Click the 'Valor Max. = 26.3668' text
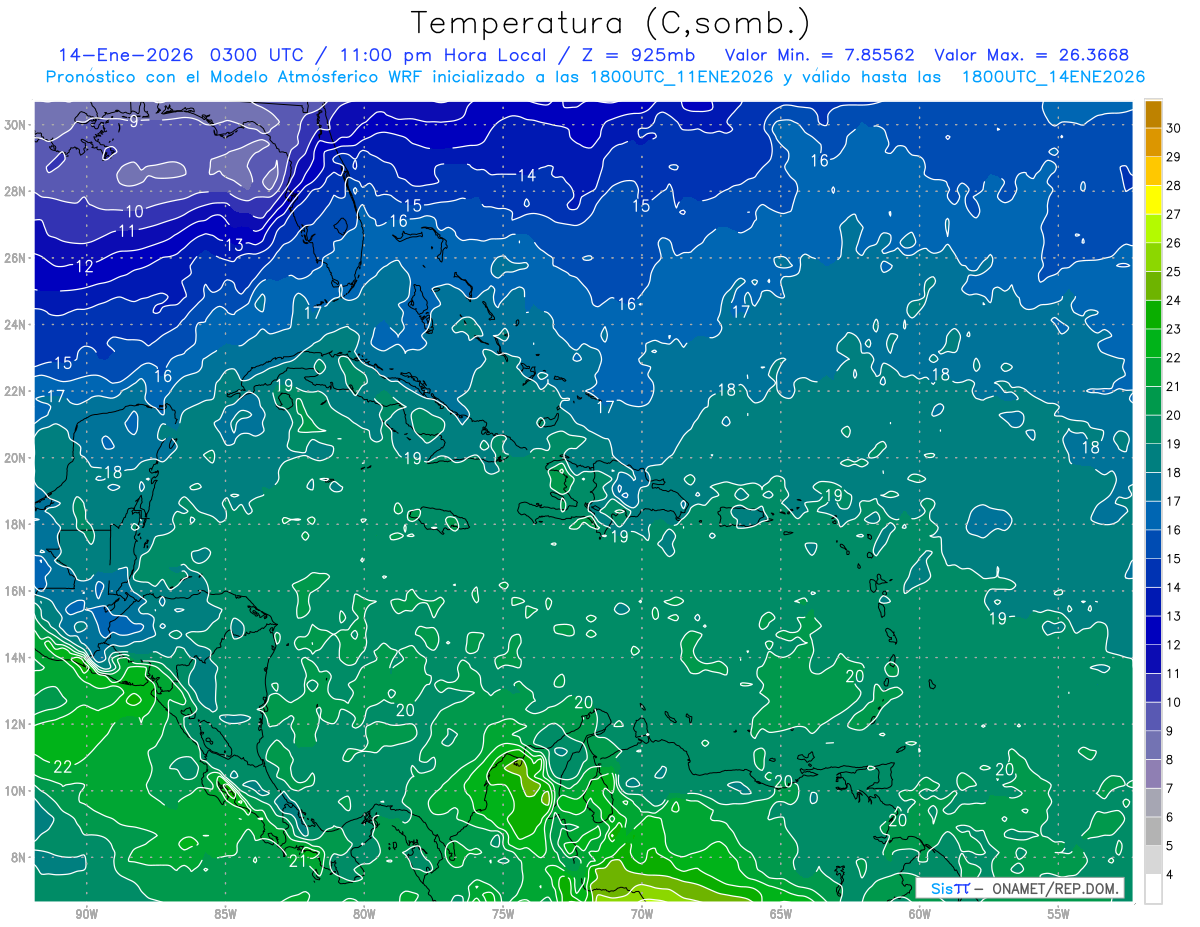1200x927 pixels. [x=1032, y=54]
